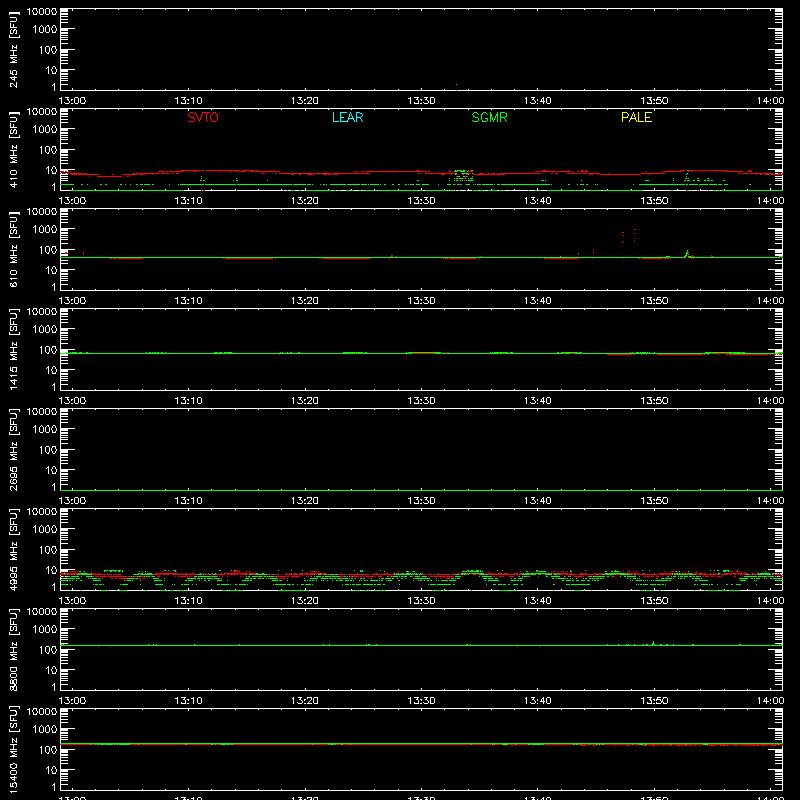Select the 1415 MHz [SFU] axis title
Image resolution: width=800 pixels, height=800 pixels.
point(14,349)
